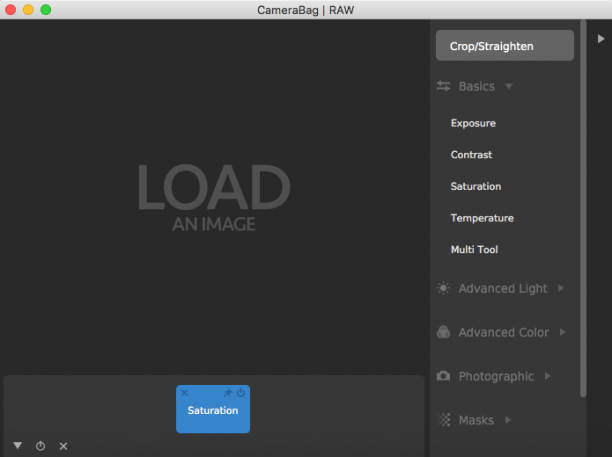
Task: Add the Temperature adjustment
Action: tap(482, 218)
